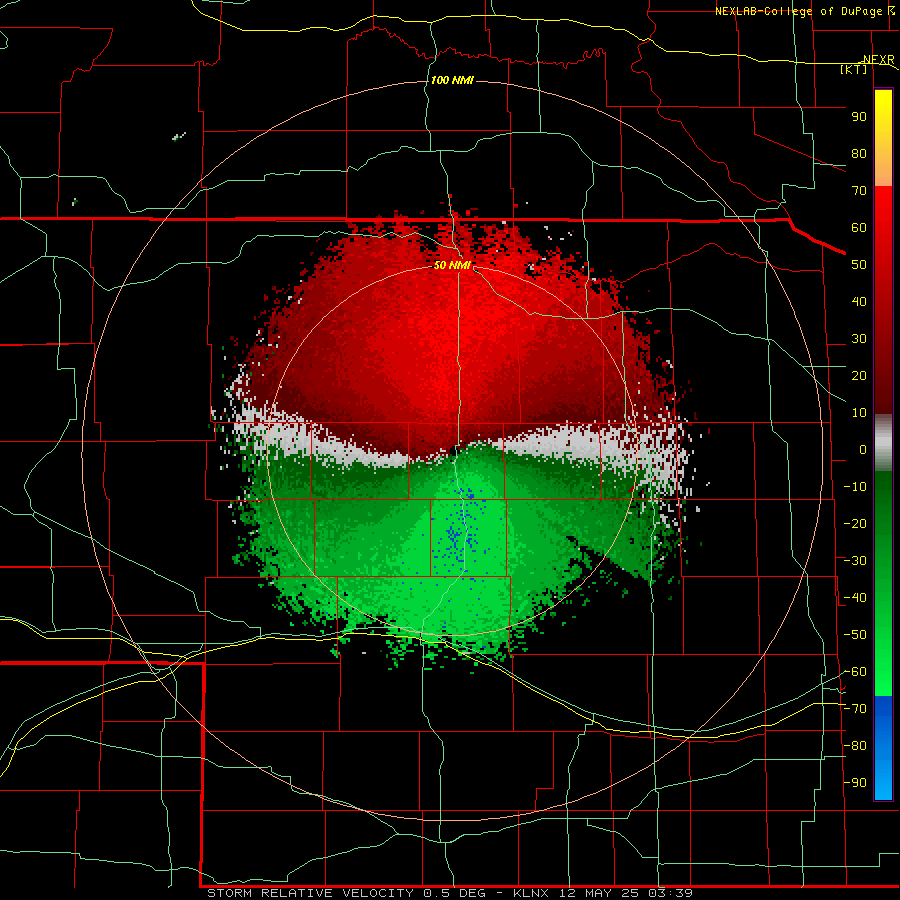The height and width of the screenshot is (900, 900).
Task: Select the positive 50 scale value
Action: tap(859, 265)
